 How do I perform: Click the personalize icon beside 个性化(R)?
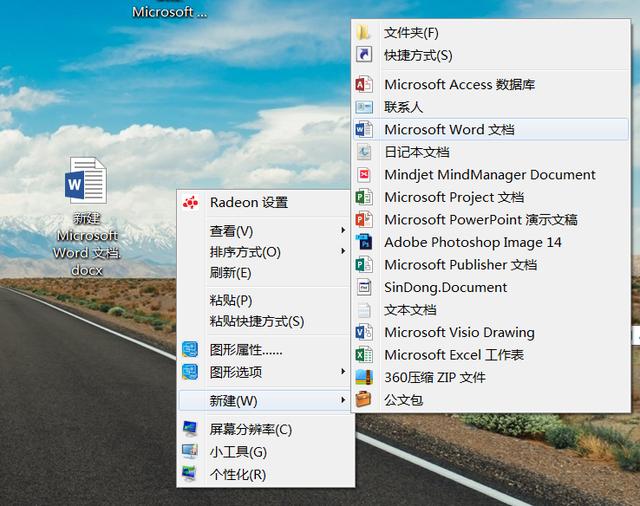pos(189,474)
